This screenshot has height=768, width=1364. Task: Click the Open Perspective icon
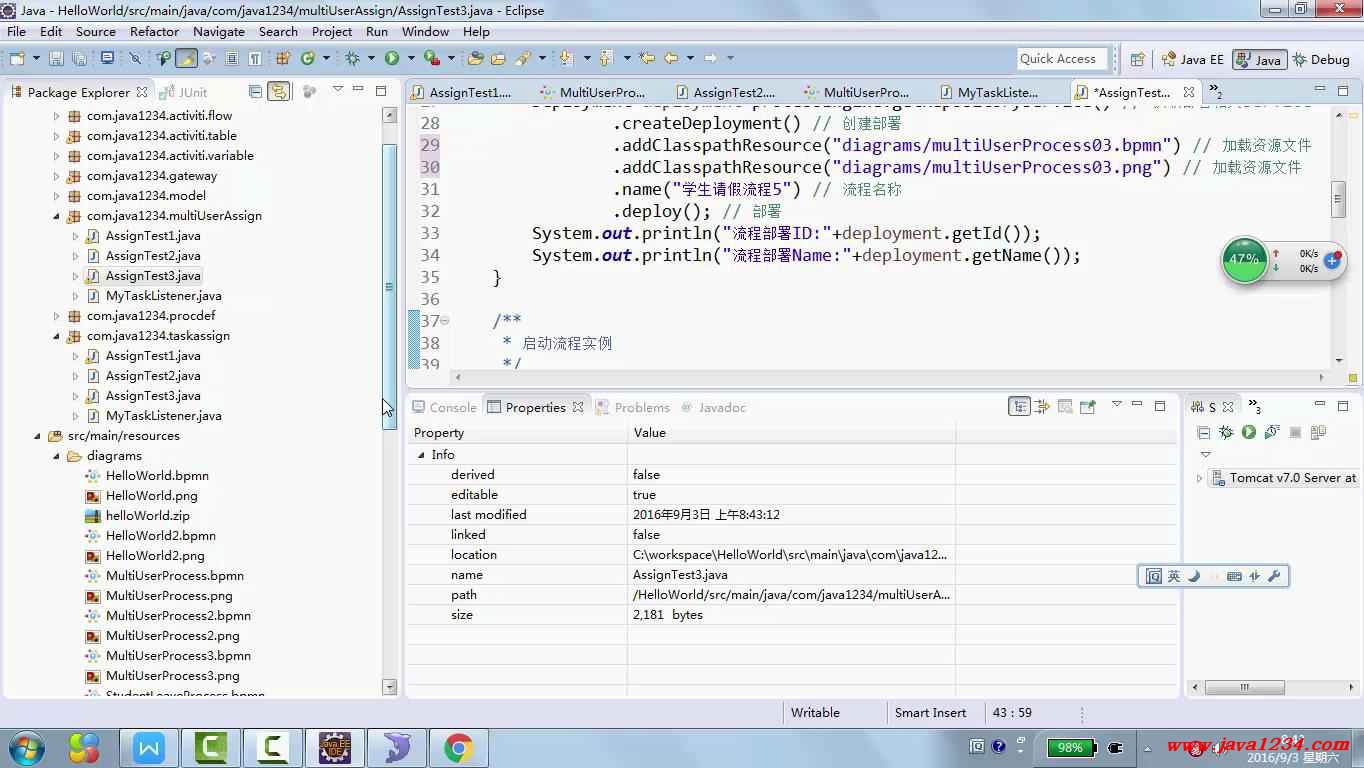(x=1137, y=59)
